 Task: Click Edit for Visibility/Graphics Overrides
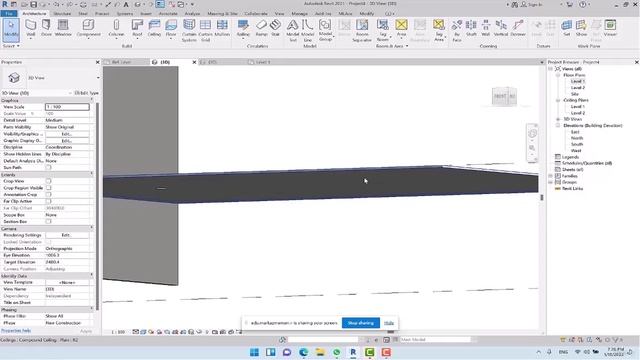coord(67,134)
